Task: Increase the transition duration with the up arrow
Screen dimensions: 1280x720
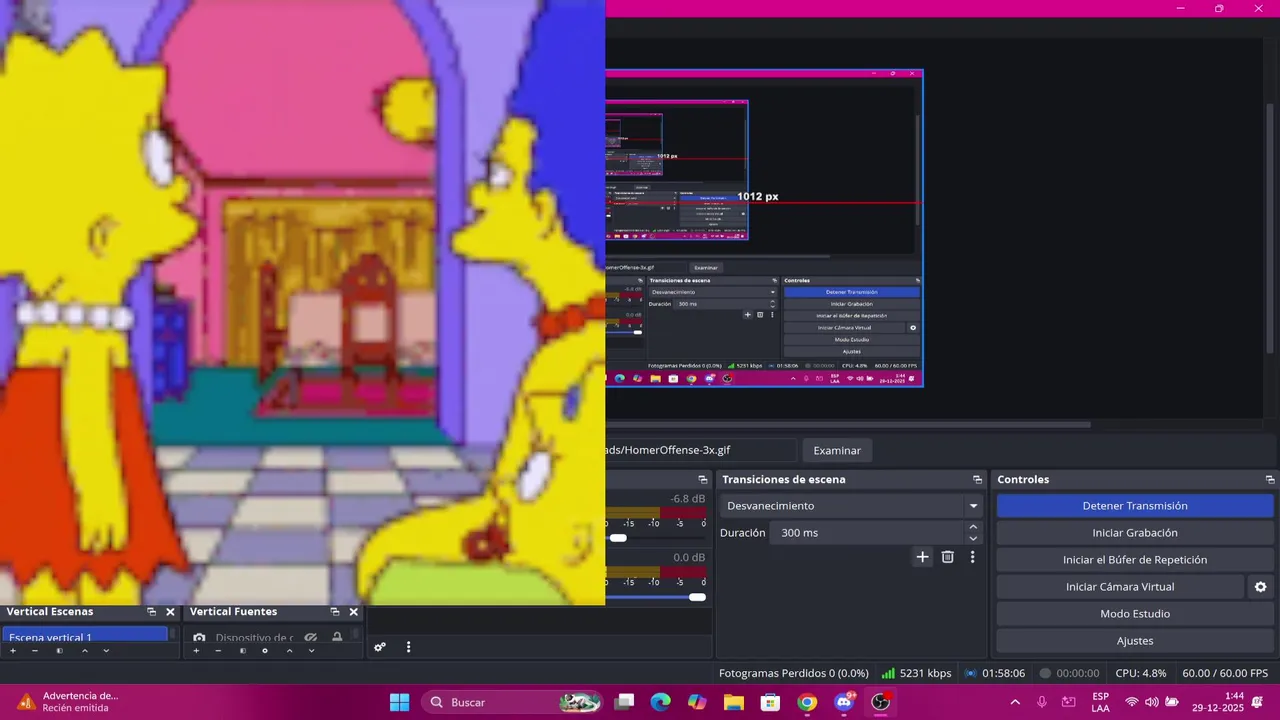Action: (973, 527)
